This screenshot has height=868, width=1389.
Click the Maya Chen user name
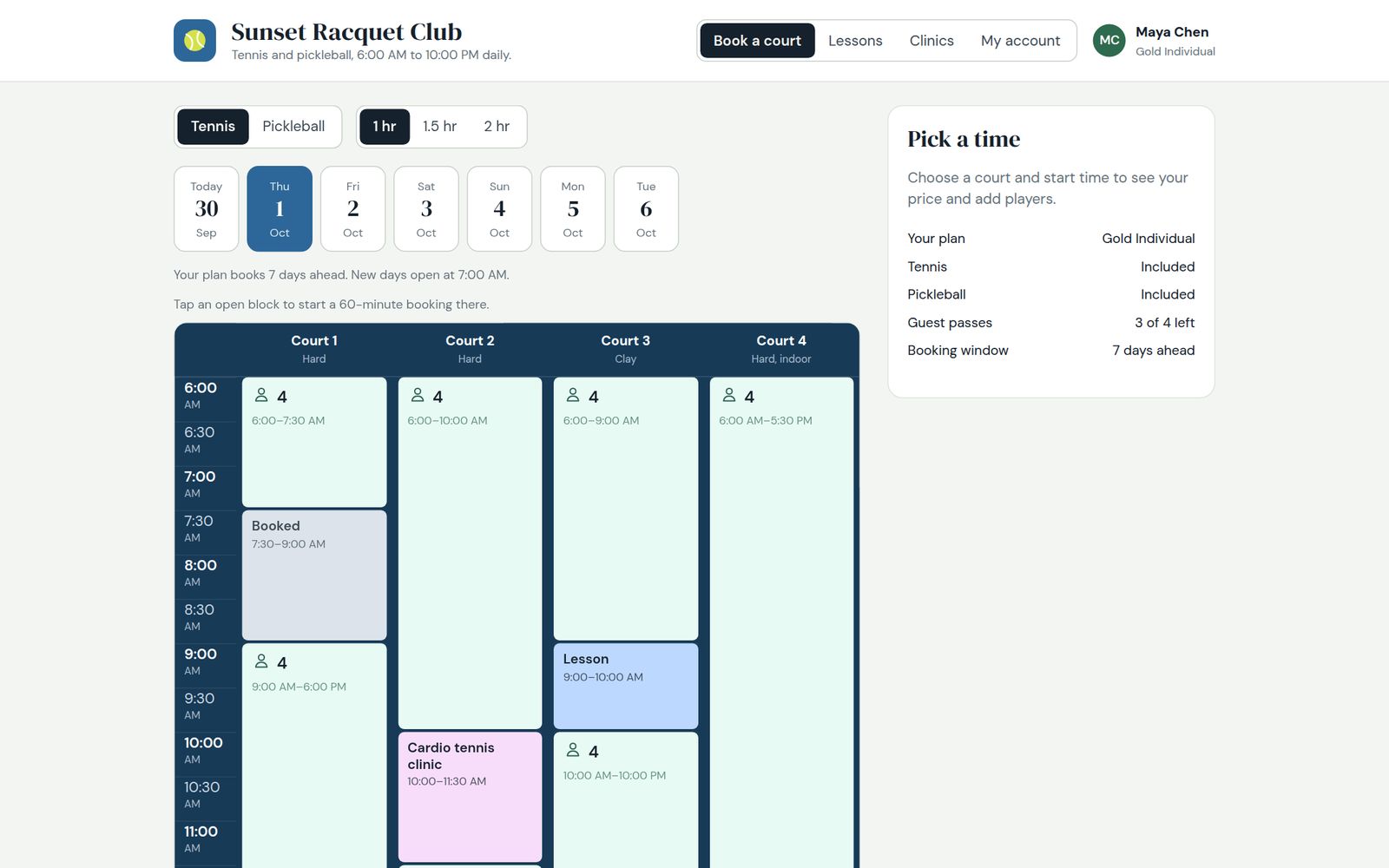coord(1172,32)
